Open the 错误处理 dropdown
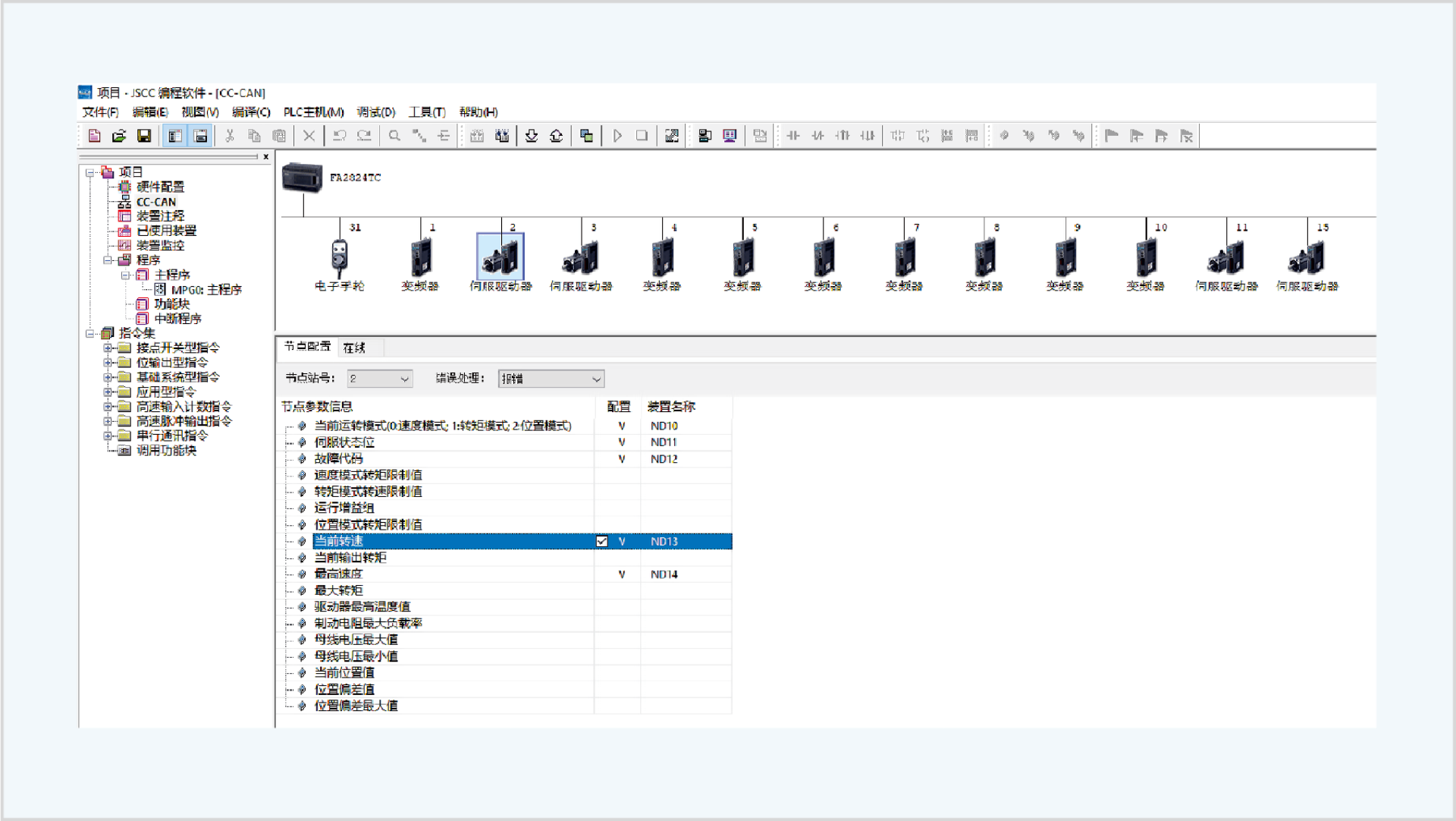Viewport: 1456px width, 821px height. coord(595,378)
